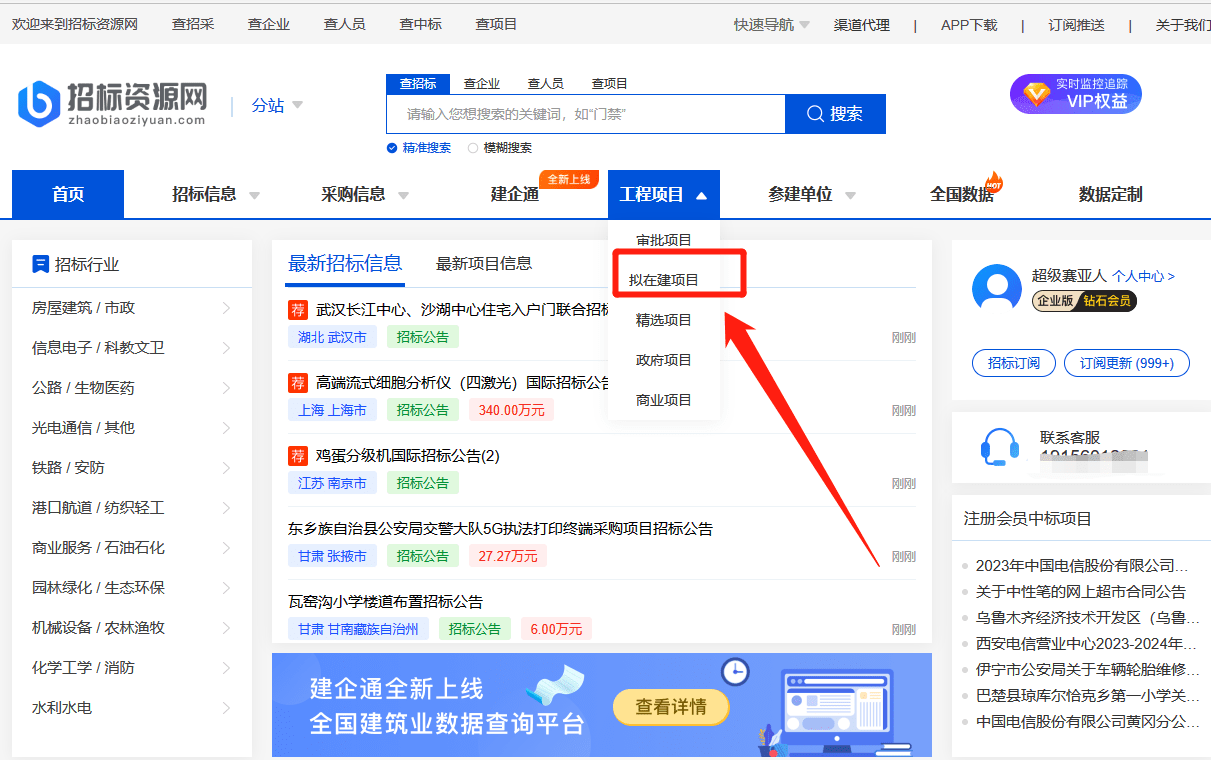Select 精选项目 from dropdown menu
This screenshot has width=1211, height=760.
point(664,320)
